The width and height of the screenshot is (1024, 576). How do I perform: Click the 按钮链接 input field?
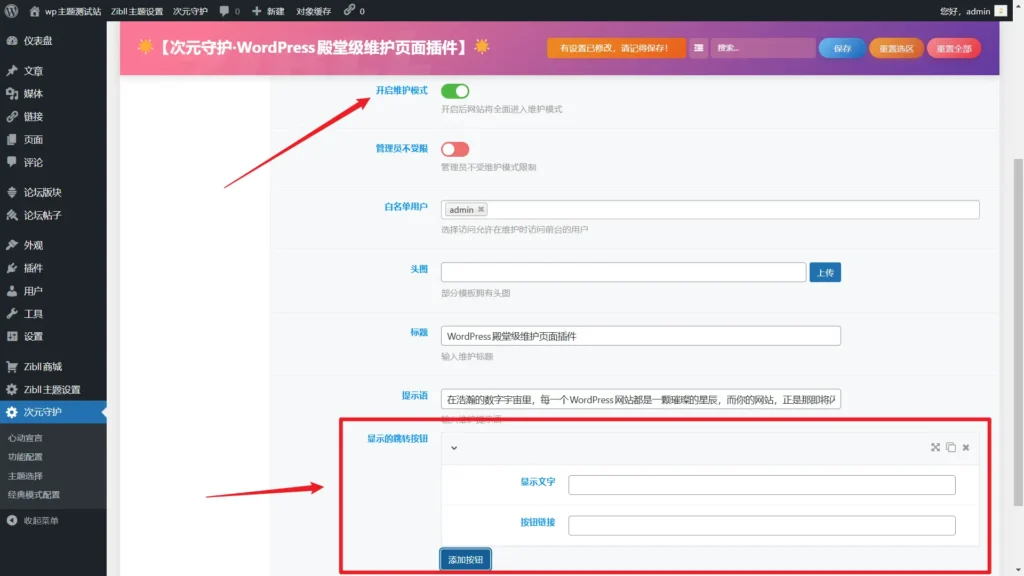click(x=761, y=525)
